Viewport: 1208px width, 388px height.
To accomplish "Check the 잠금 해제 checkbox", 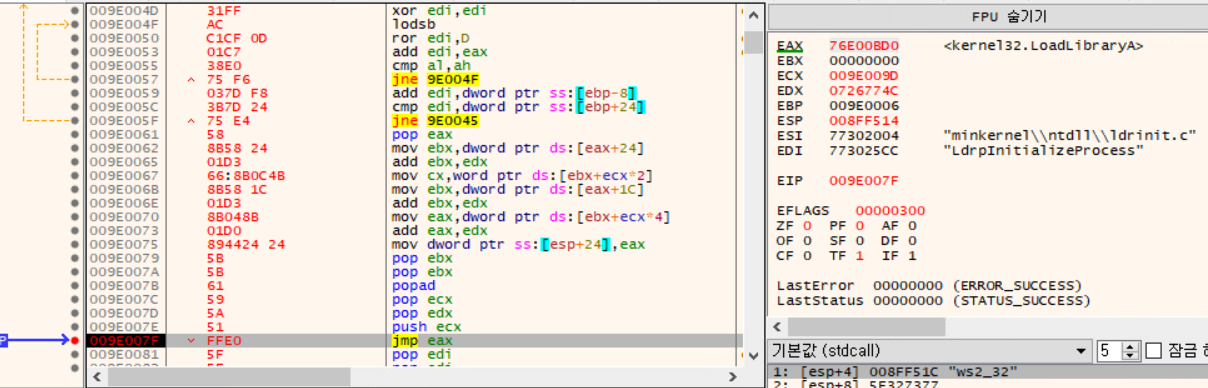I will click(x=1153, y=352).
